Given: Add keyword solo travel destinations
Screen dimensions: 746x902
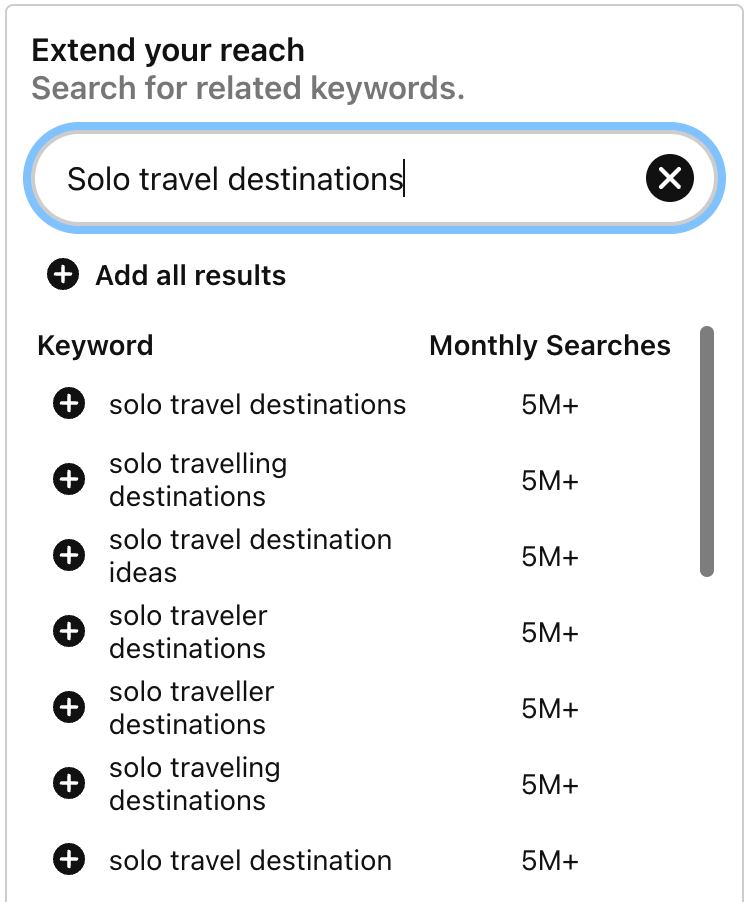Looking at the screenshot, I should point(69,403).
